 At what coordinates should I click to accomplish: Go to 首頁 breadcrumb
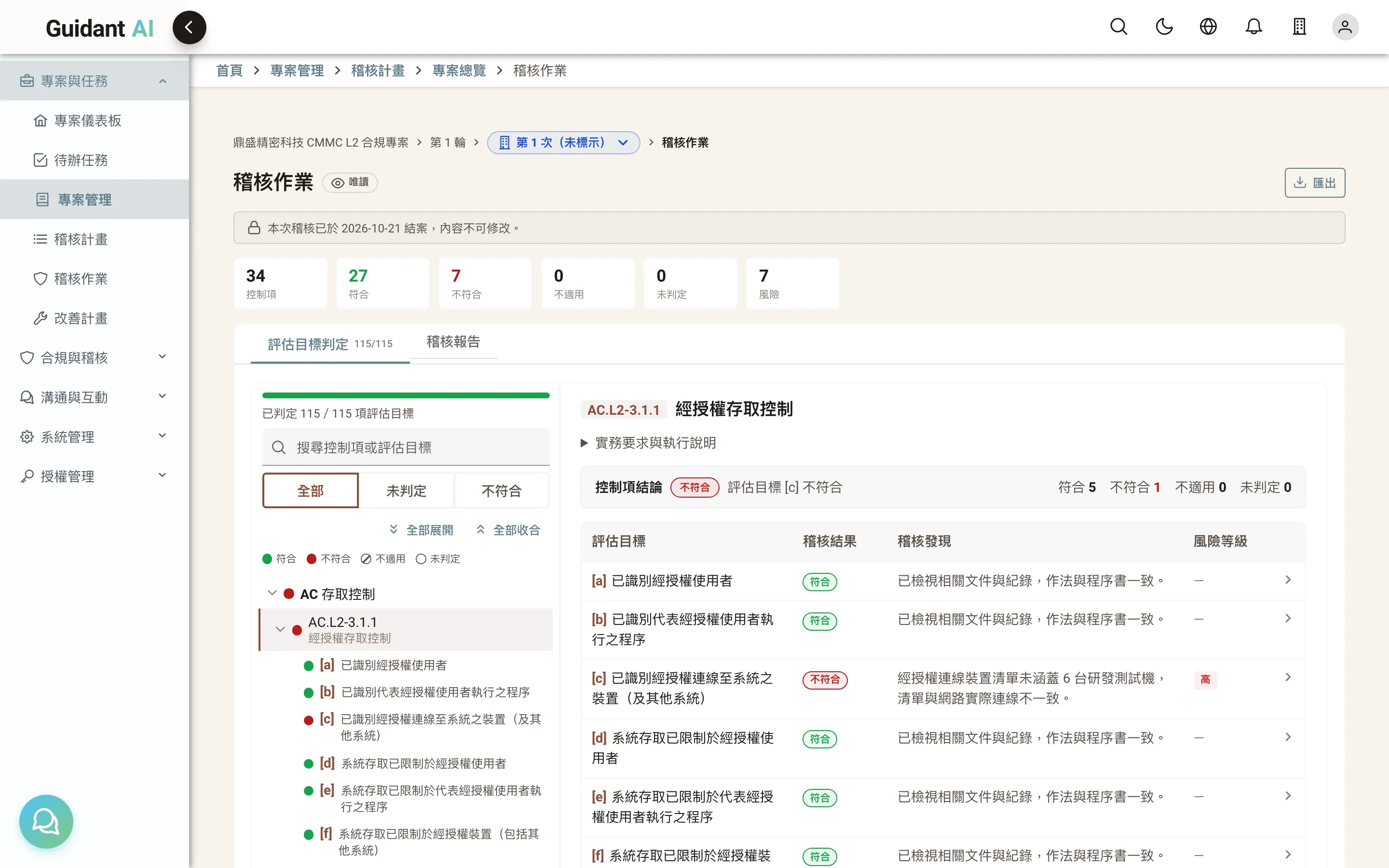pos(230,70)
